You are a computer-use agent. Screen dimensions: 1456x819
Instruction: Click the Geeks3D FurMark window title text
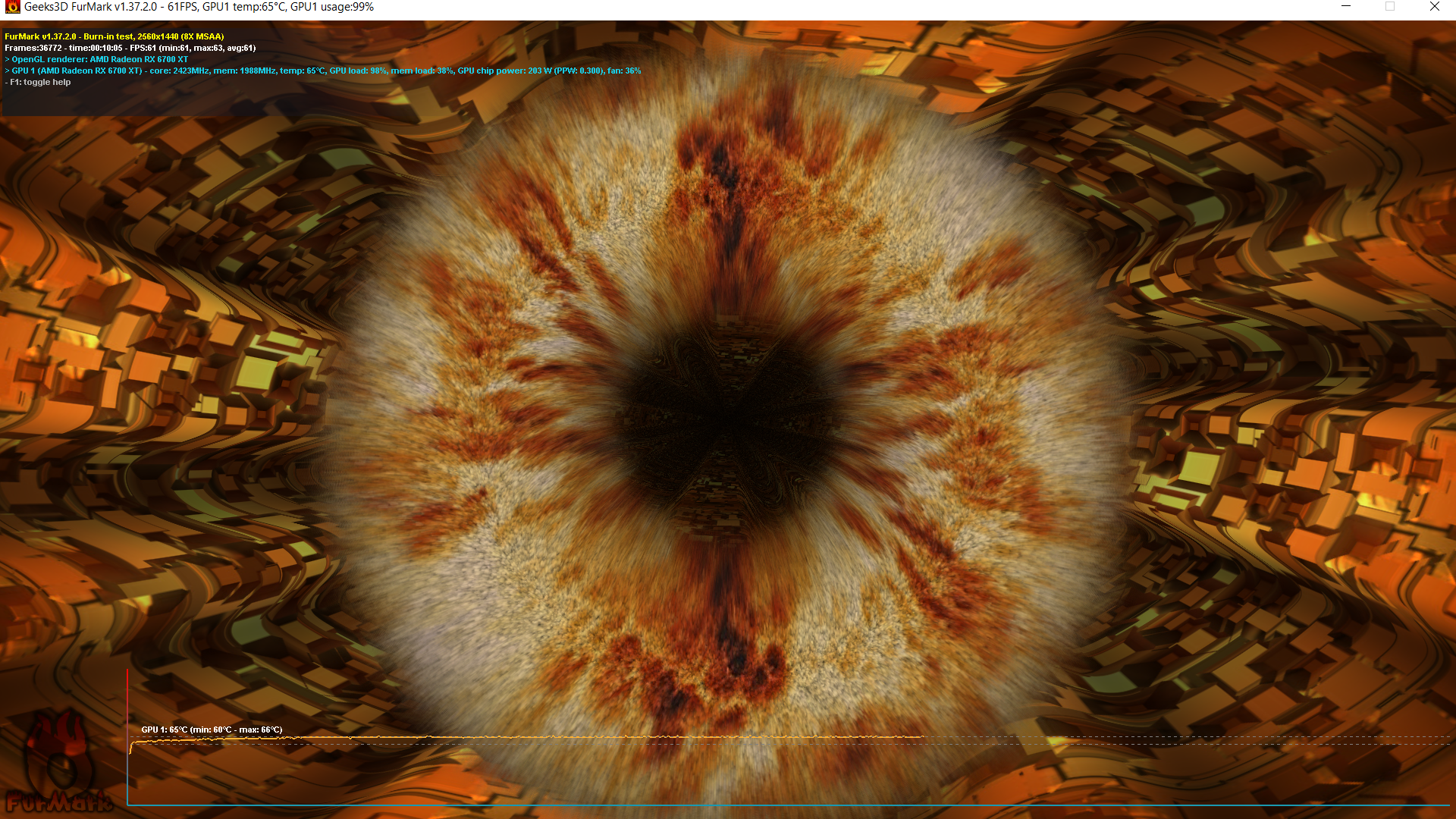pyautogui.click(x=199, y=7)
